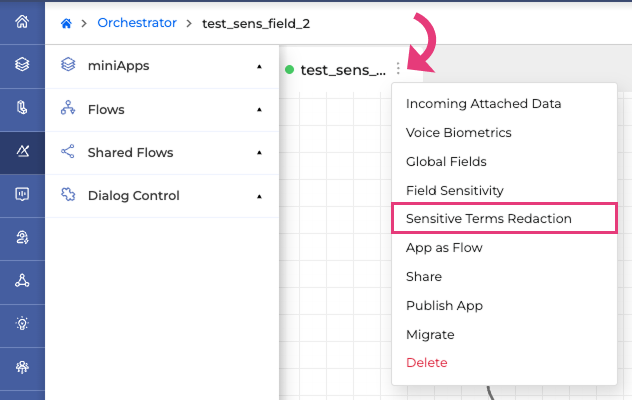
Task: Expand the Flows section arrow
Action: [259, 109]
